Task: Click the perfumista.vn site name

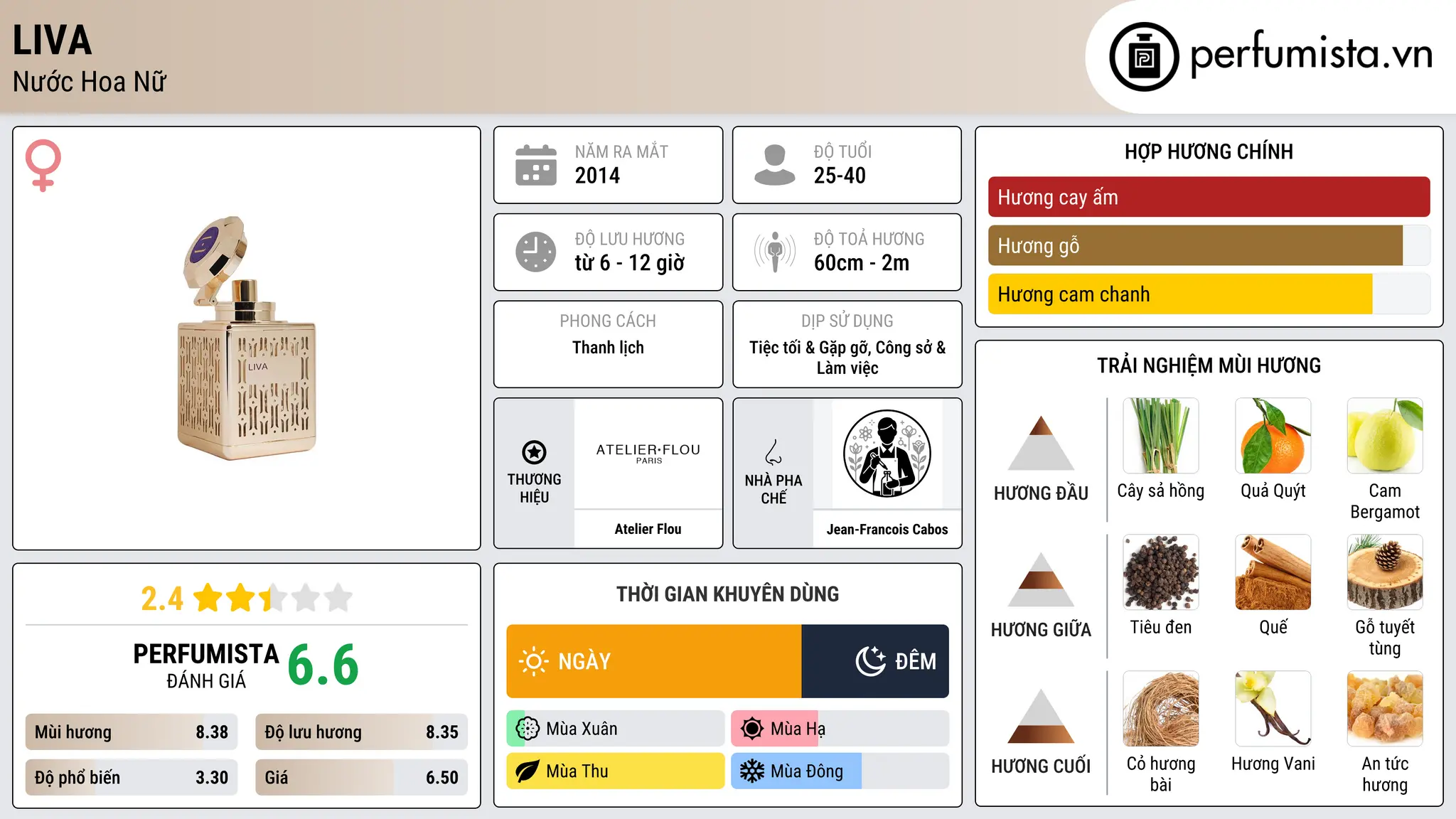Action: click(x=1312, y=54)
